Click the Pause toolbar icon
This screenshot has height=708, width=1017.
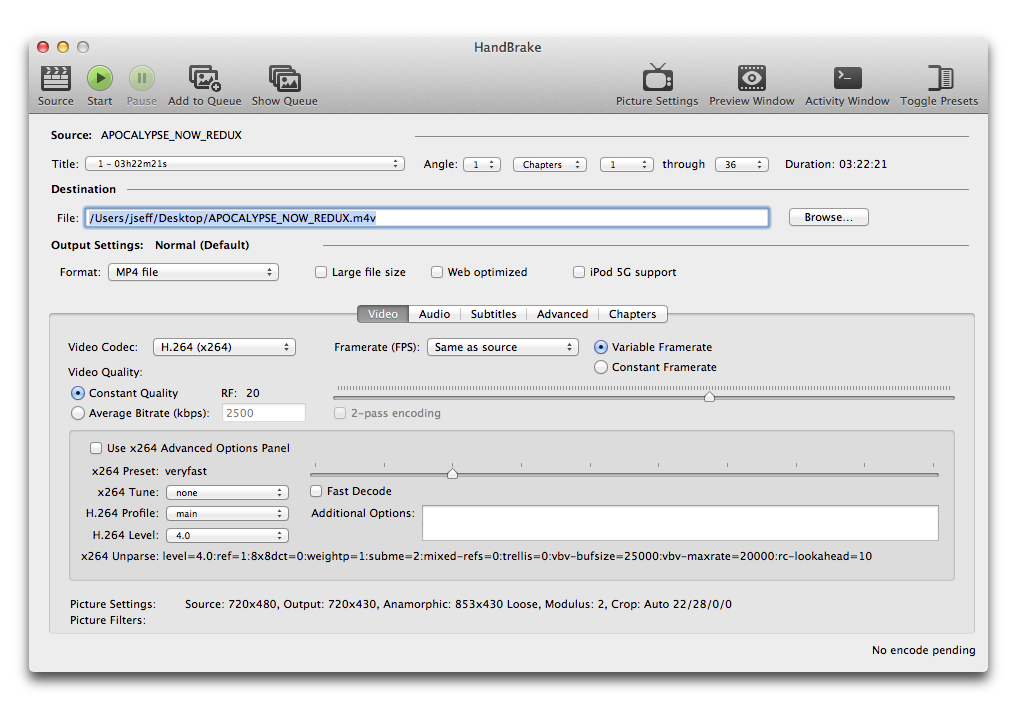[141, 78]
